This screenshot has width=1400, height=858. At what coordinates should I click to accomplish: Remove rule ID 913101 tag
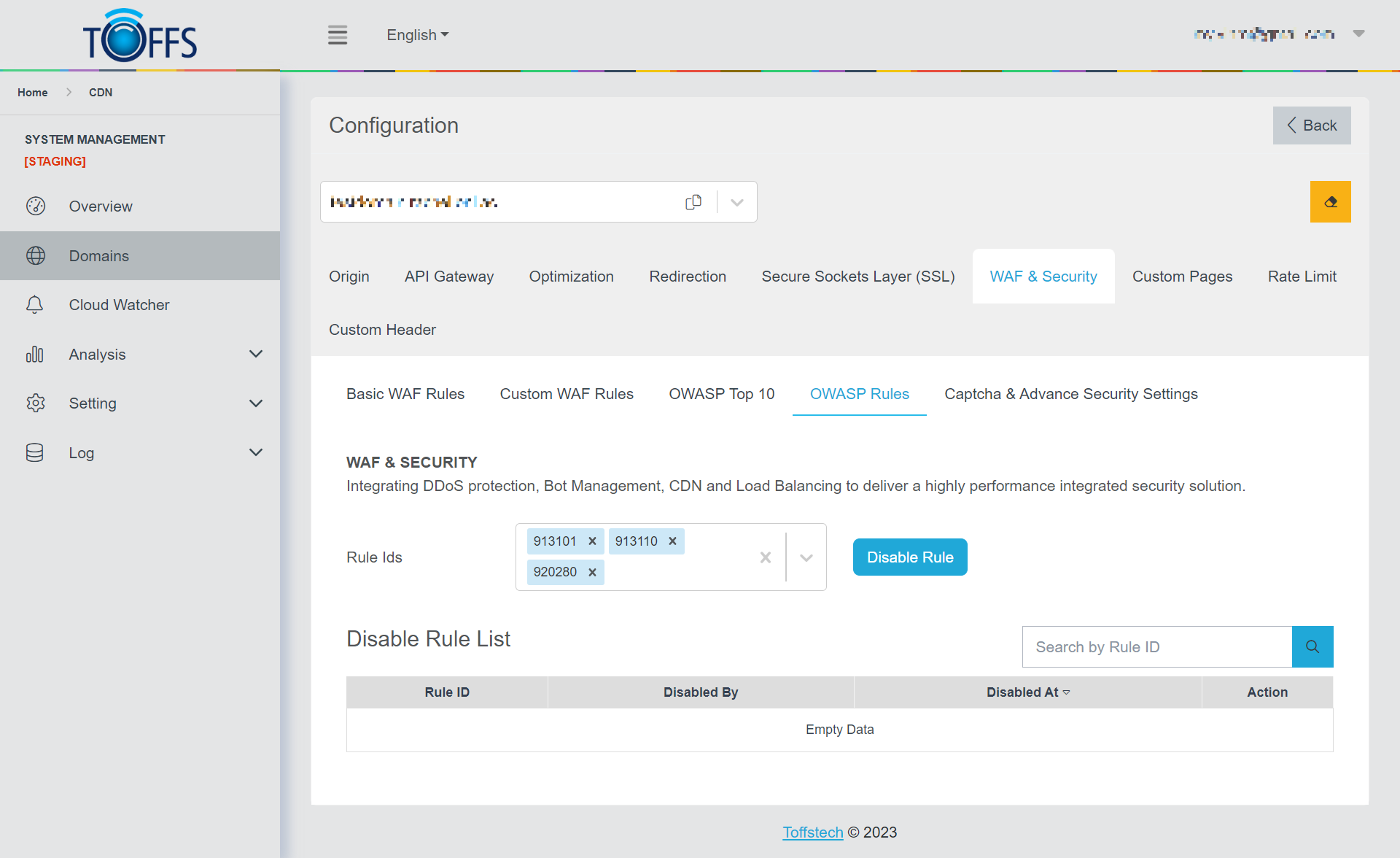(x=592, y=541)
